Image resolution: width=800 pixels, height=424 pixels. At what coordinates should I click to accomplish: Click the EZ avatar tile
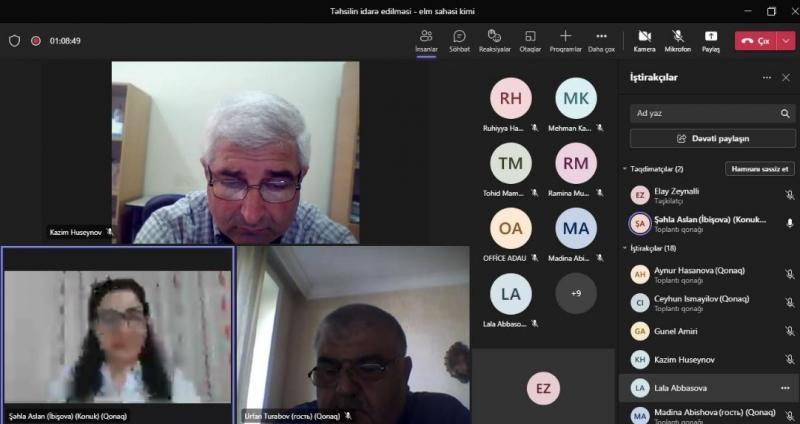click(x=543, y=389)
